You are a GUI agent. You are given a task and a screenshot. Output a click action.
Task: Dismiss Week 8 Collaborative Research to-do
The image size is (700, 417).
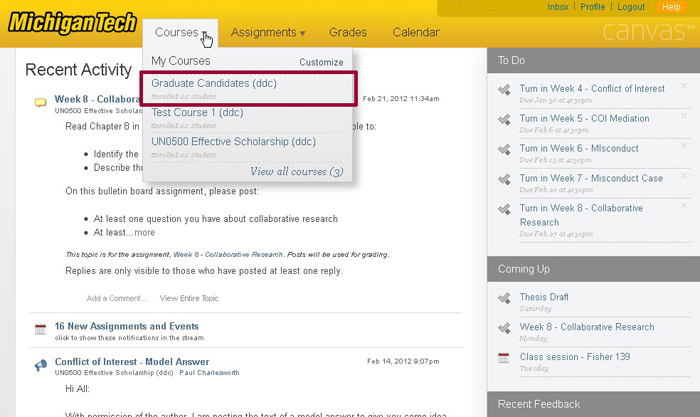point(683,205)
